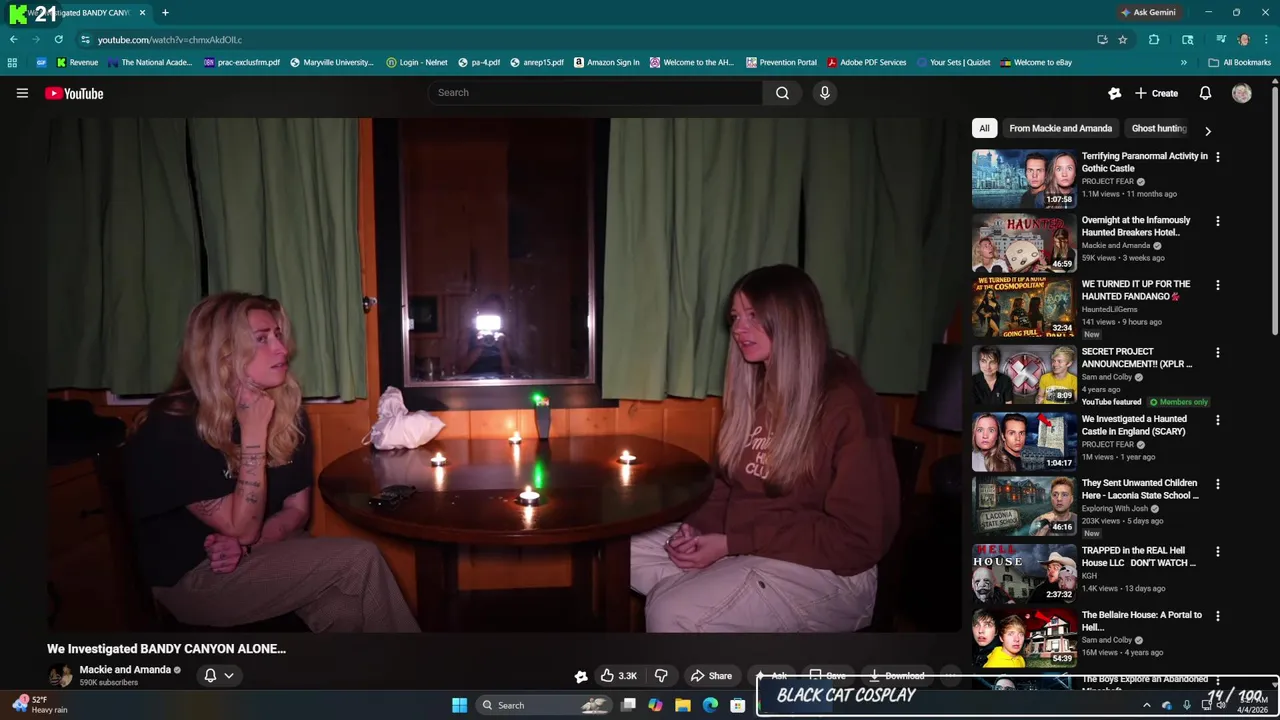
Task: Select From Mackie and Amanda chip
Action: (1060, 128)
